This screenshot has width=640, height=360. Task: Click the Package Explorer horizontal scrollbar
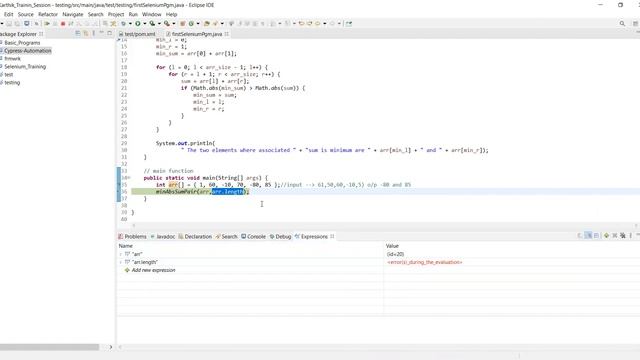pyautogui.click(x=49, y=347)
